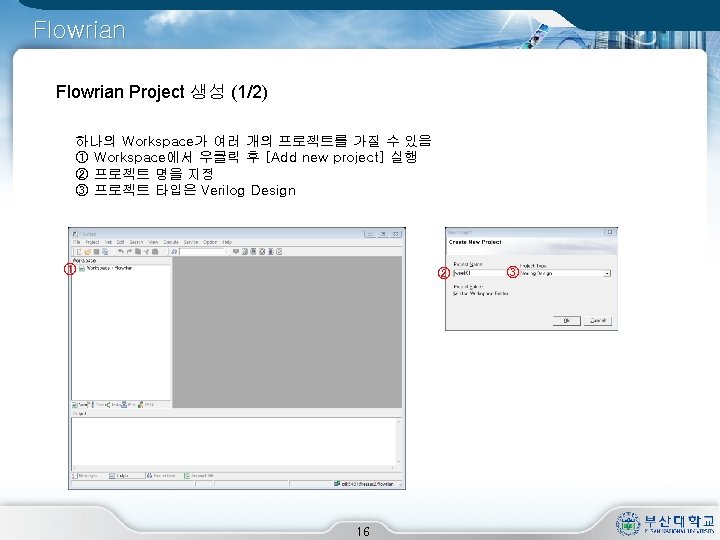This screenshot has width=720, height=540.
Task: Select the first tab below Workspace panel
Action: tap(79, 405)
